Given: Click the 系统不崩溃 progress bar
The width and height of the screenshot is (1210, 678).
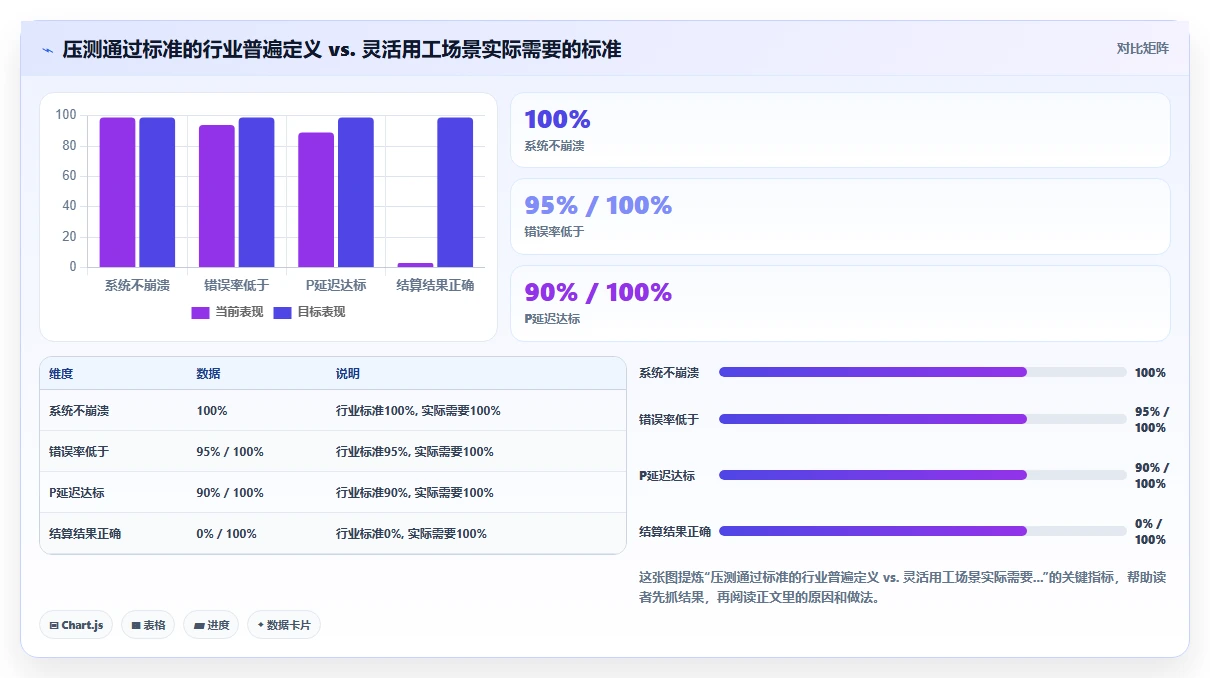Looking at the screenshot, I should (x=922, y=372).
